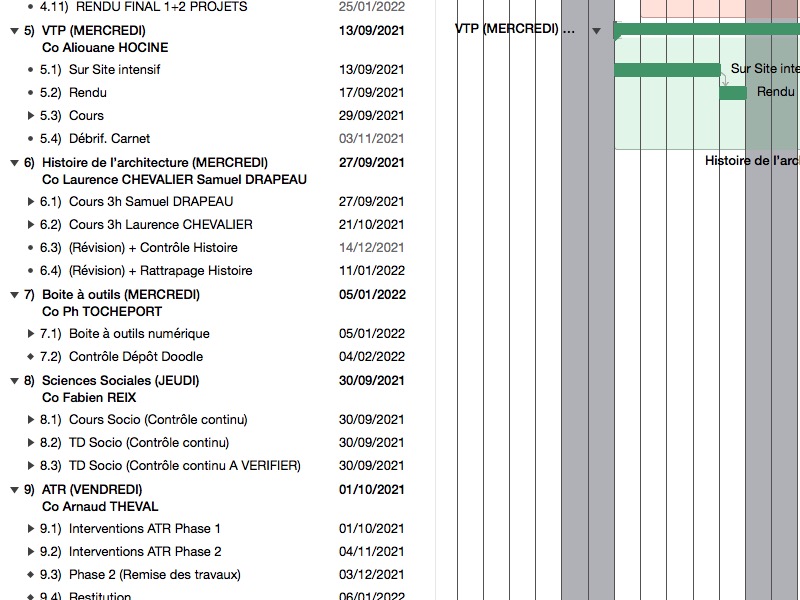Click the 14/12/2021 date cell
800x600 pixels.
371,248
